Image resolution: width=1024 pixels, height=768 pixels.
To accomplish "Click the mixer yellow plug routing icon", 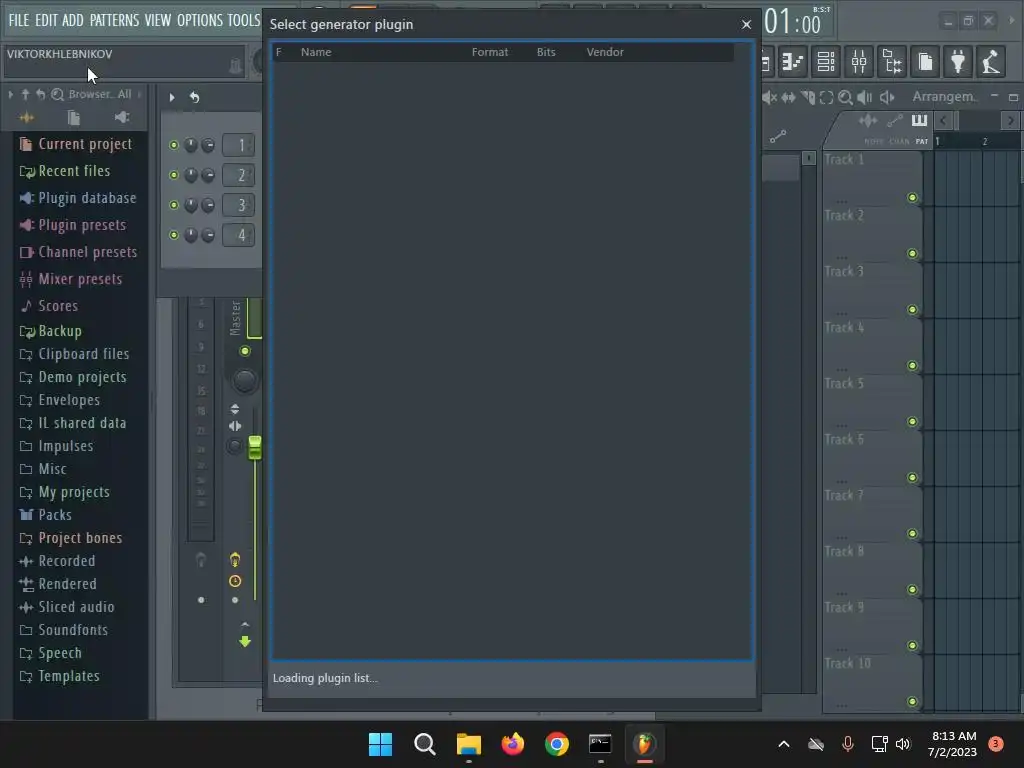I will [x=235, y=559].
